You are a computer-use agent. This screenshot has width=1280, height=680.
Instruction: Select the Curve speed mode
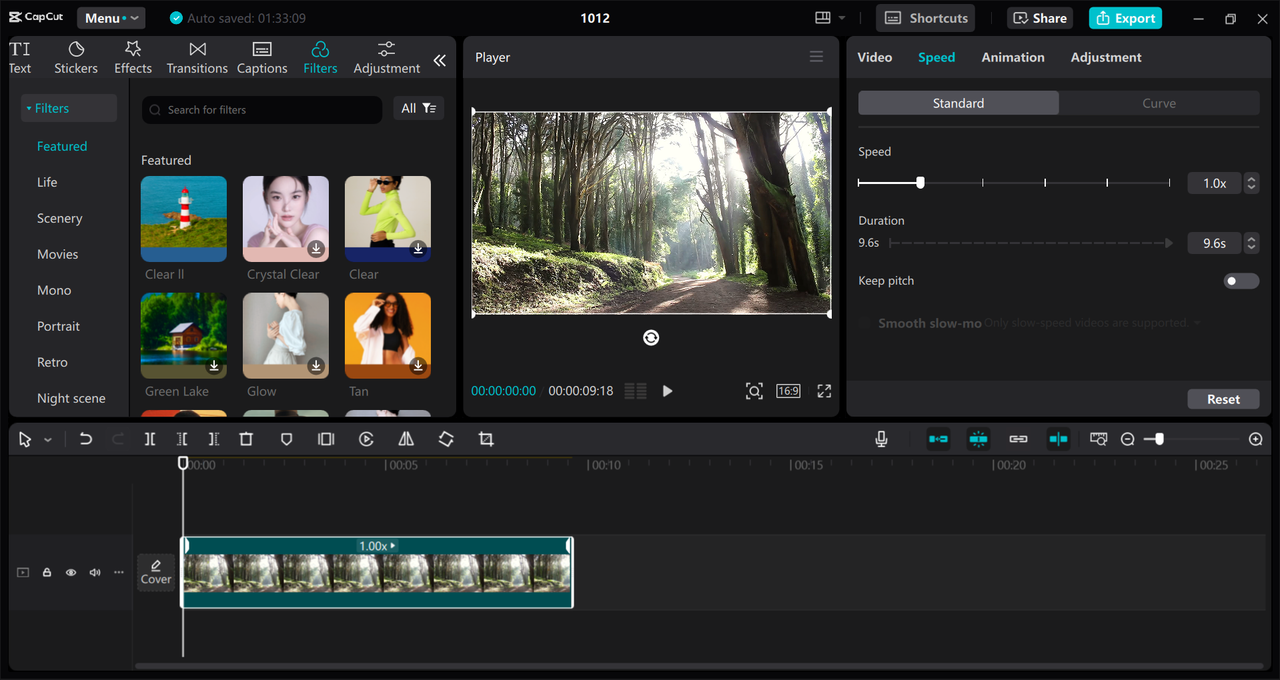coord(1159,103)
